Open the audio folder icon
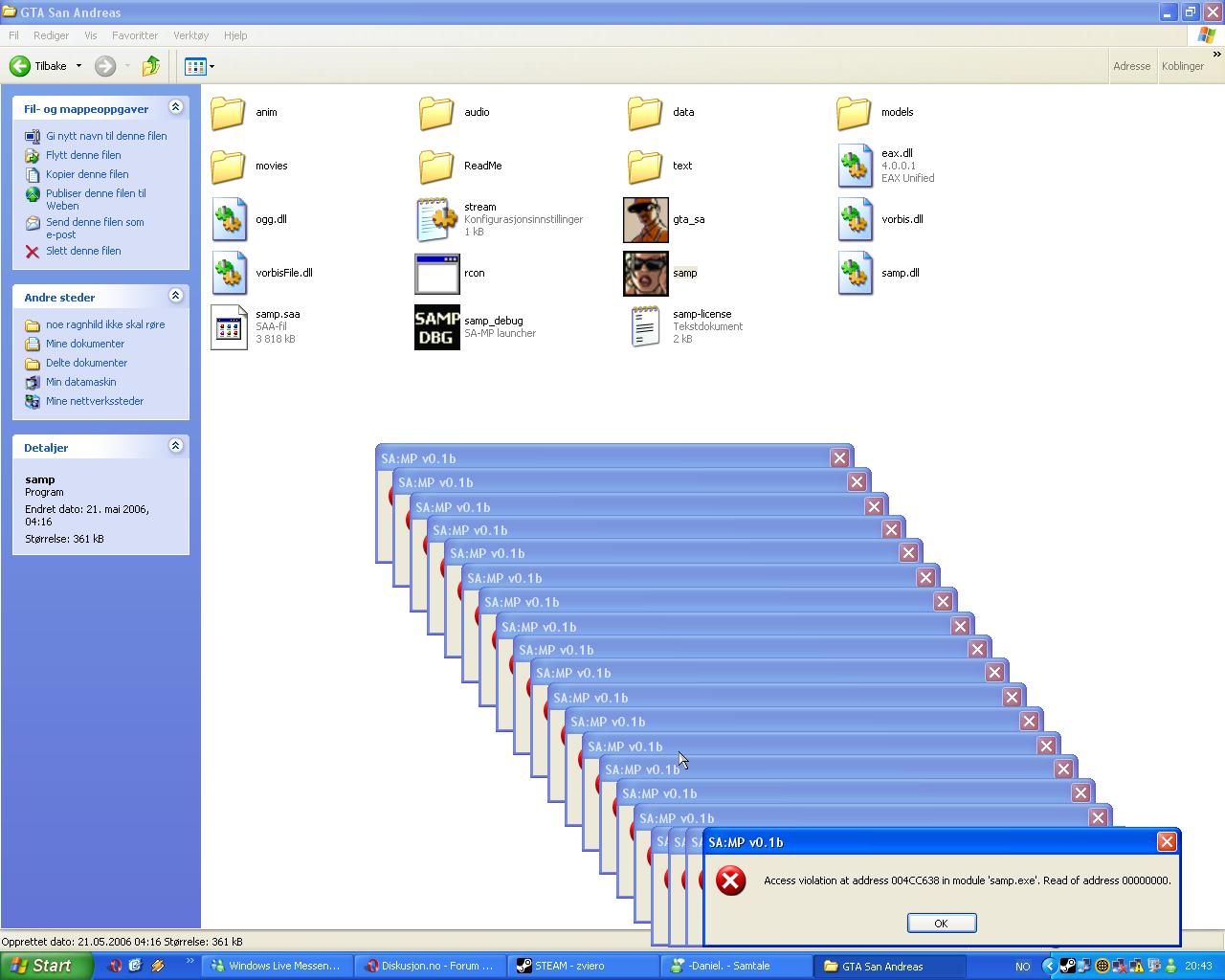 (436, 112)
